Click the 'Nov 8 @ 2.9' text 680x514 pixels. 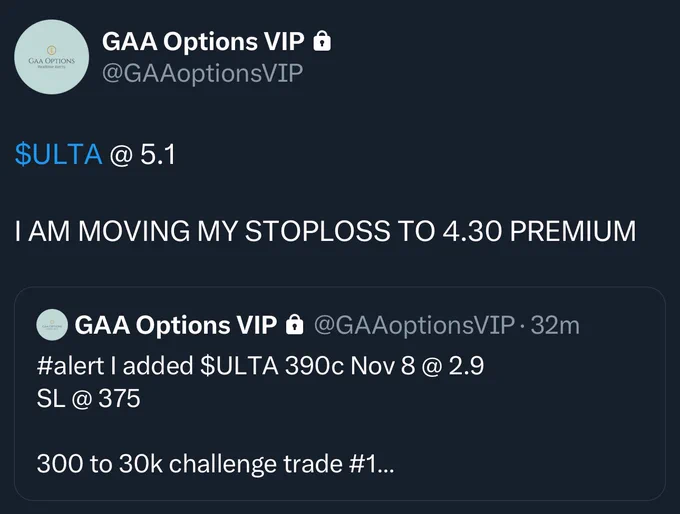click(x=417, y=366)
